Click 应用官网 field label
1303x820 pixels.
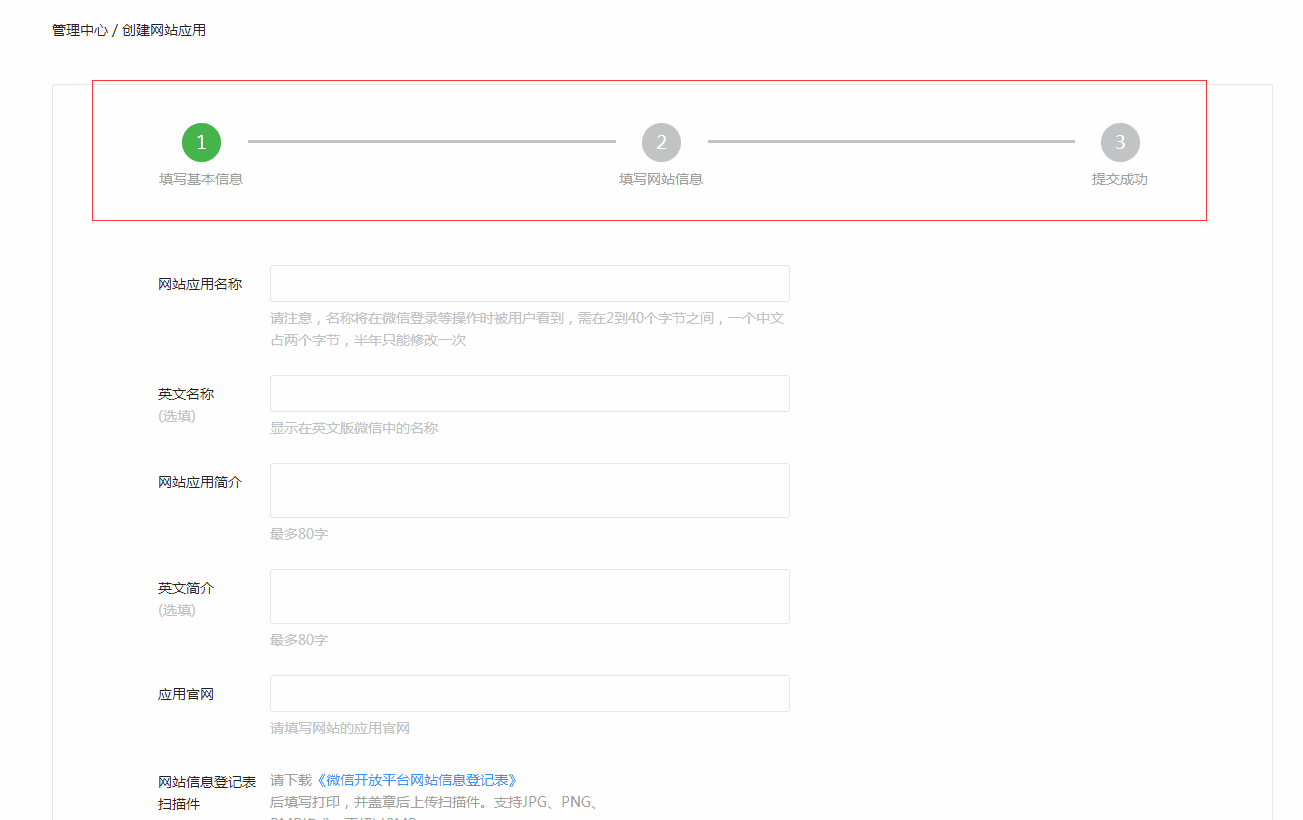[x=186, y=694]
